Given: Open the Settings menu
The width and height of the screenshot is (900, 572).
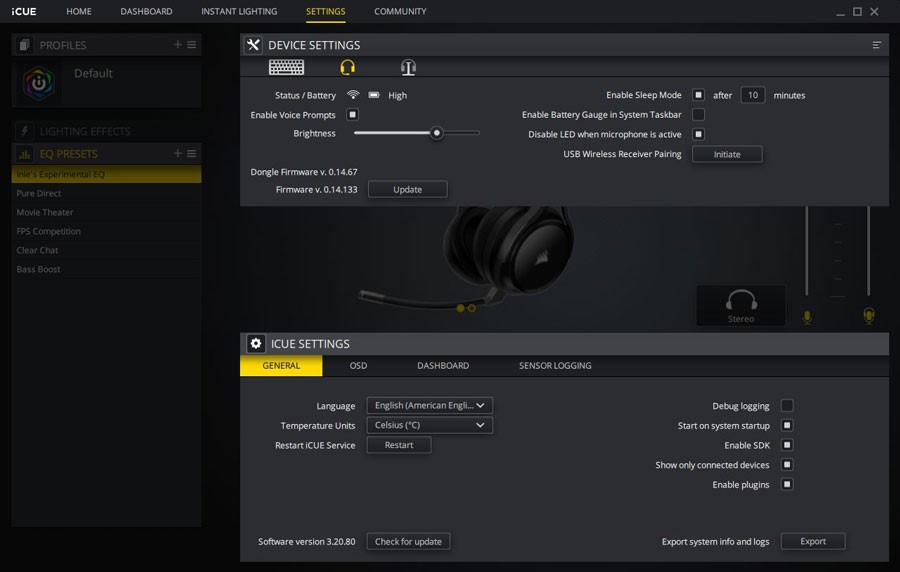Looking at the screenshot, I should (325, 11).
